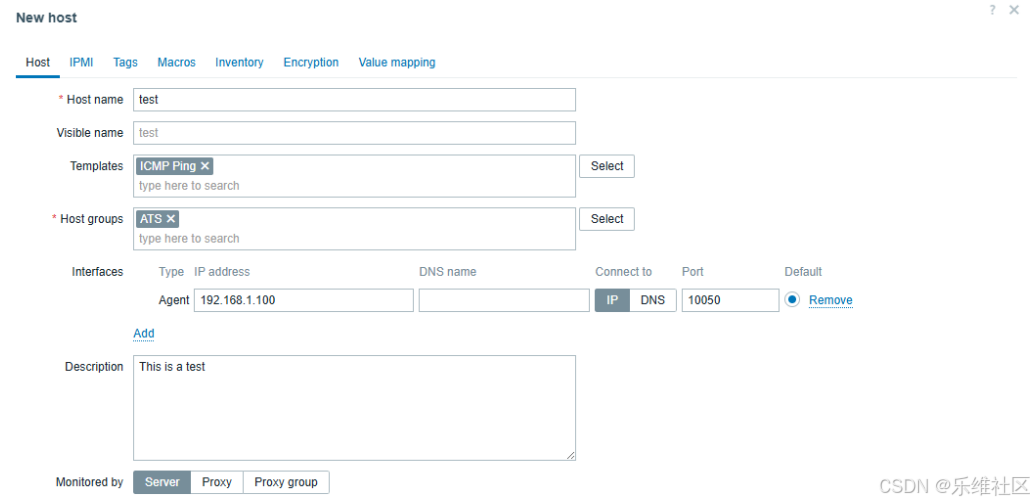Click Select next to Host groups
The image size is (1034, 504).
tap(607, 219)
